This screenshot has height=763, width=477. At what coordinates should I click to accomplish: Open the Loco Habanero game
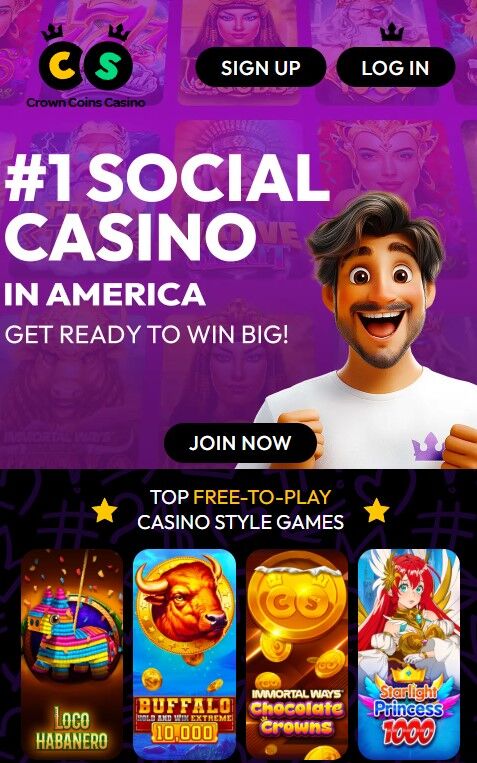[72, 653]
